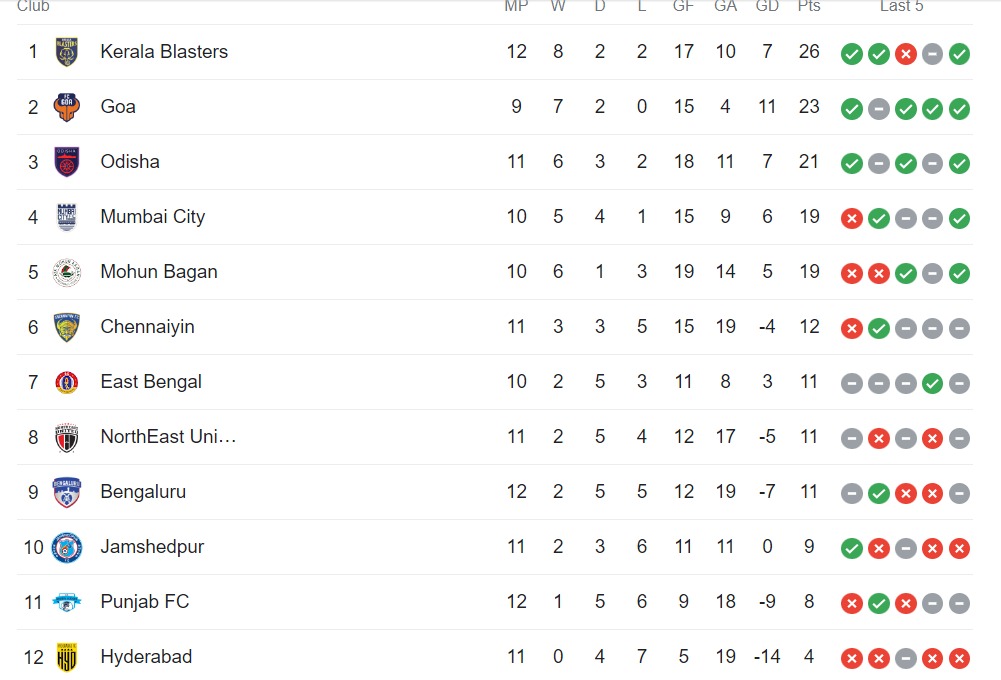Click the East Bengal club crest
Screen dimensions: 1001x680
(67, 382)
